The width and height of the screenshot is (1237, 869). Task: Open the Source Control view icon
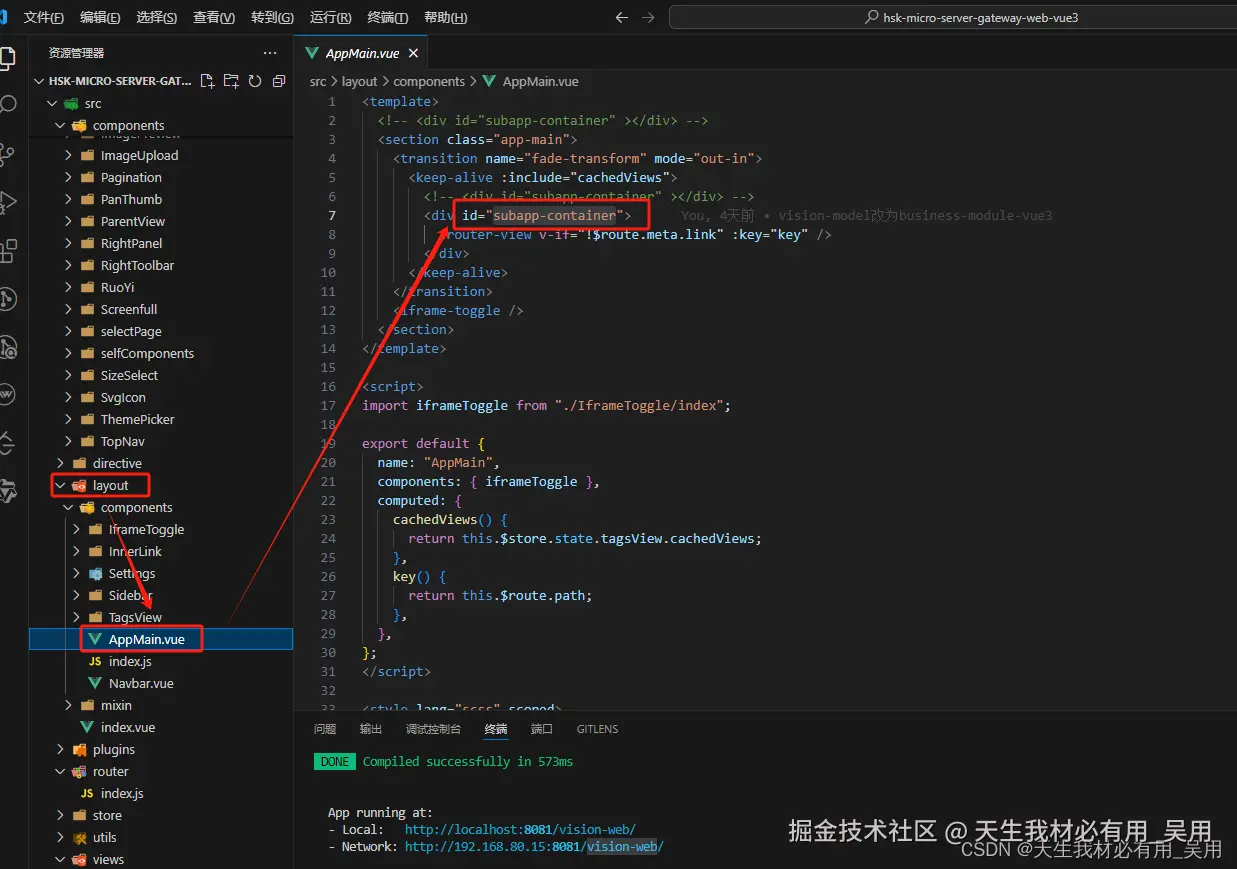coord(8,153)
